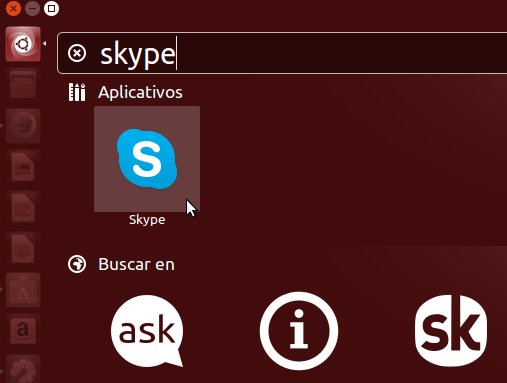
Task: Open the Ubuntu Software Center launcher icon
Action: pyautogui.click(x=23, y=290)
